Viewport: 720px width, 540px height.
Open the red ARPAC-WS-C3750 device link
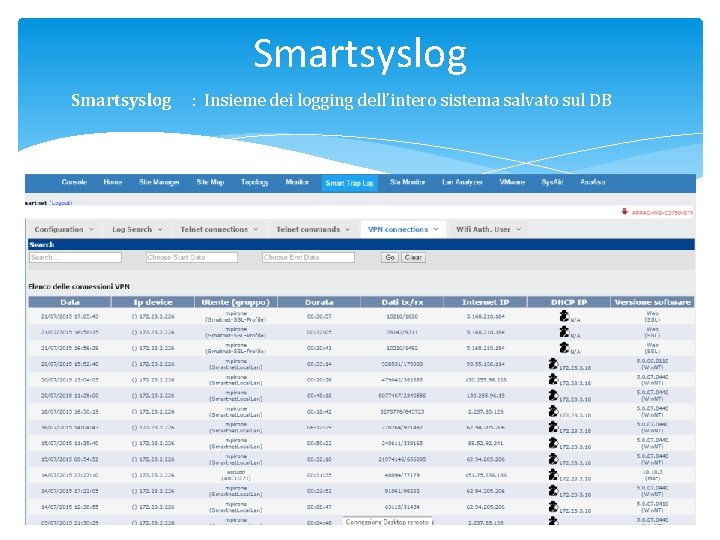662,213
